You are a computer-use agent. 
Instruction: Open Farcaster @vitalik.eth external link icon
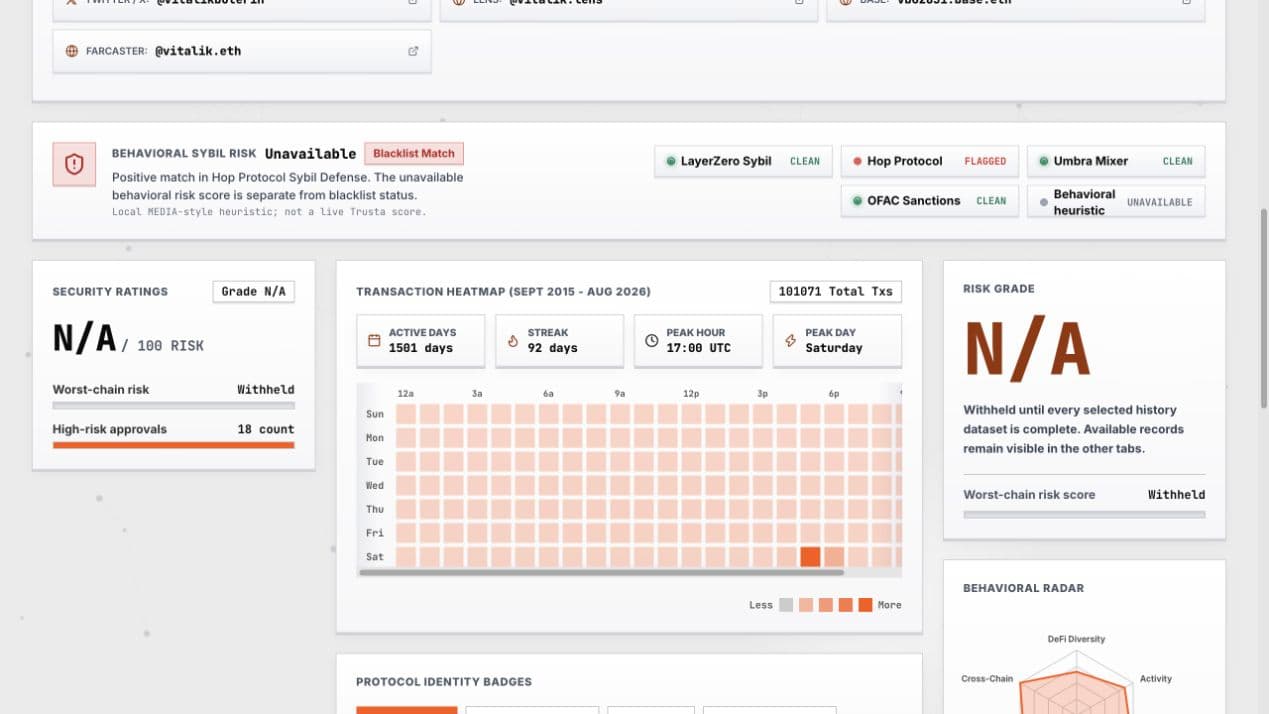(413, 51)
